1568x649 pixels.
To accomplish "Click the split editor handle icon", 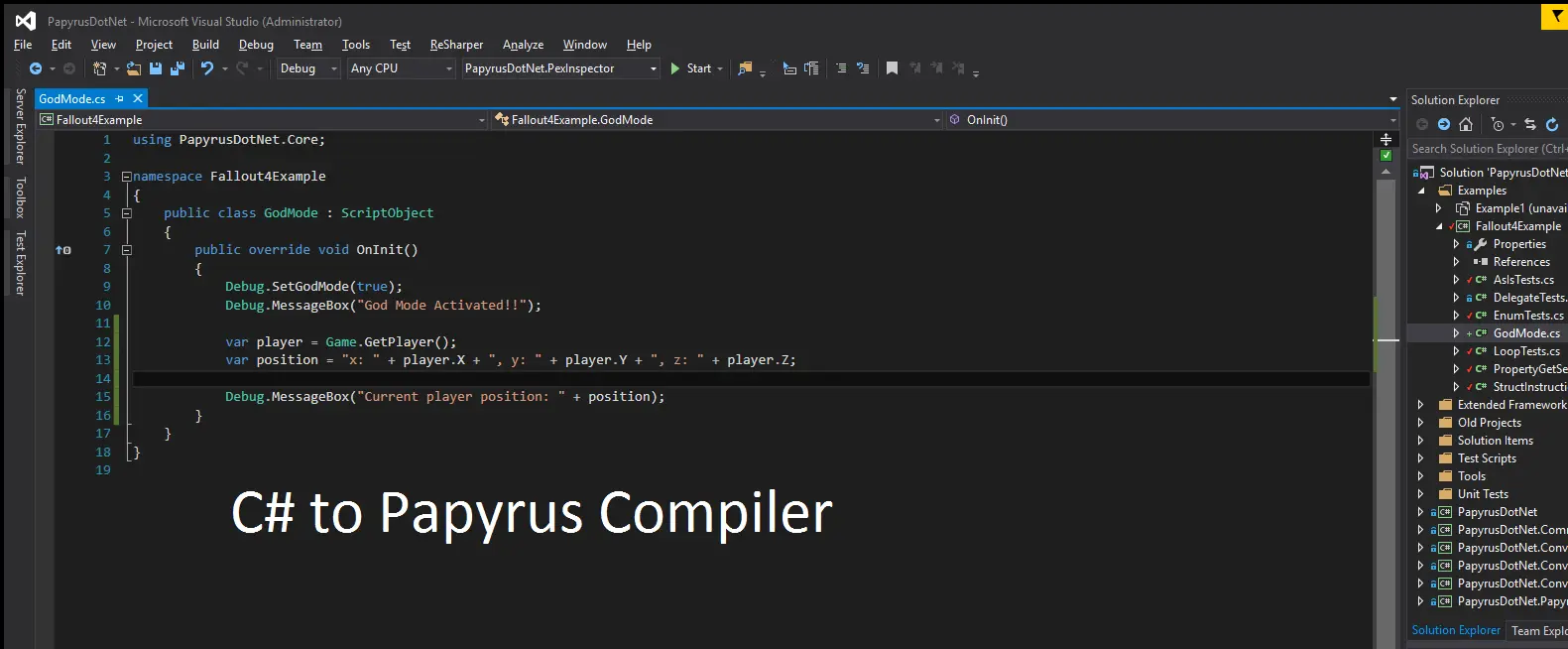I will coord(1387,140).
